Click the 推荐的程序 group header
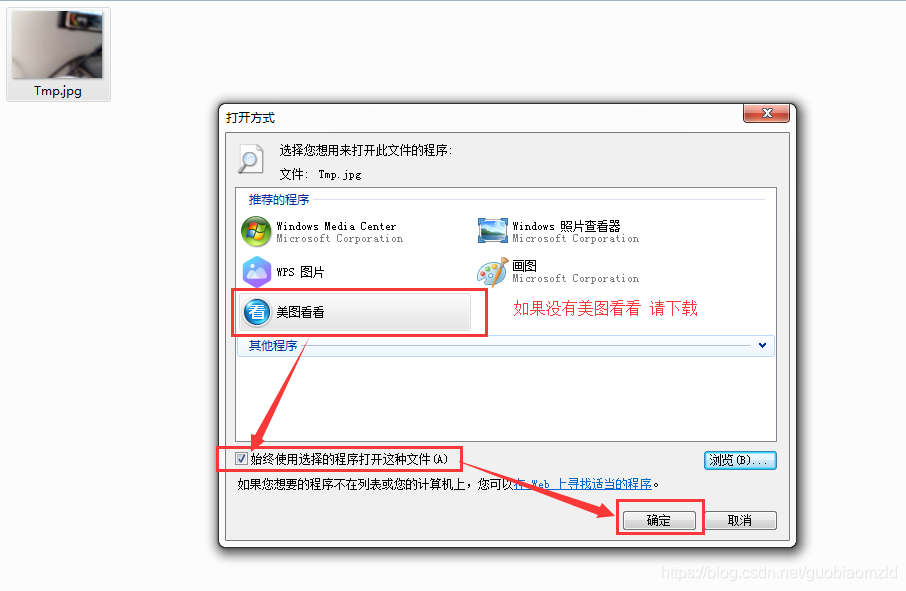Viewport: 906px width, 591px height. click(x=279, y=200)
